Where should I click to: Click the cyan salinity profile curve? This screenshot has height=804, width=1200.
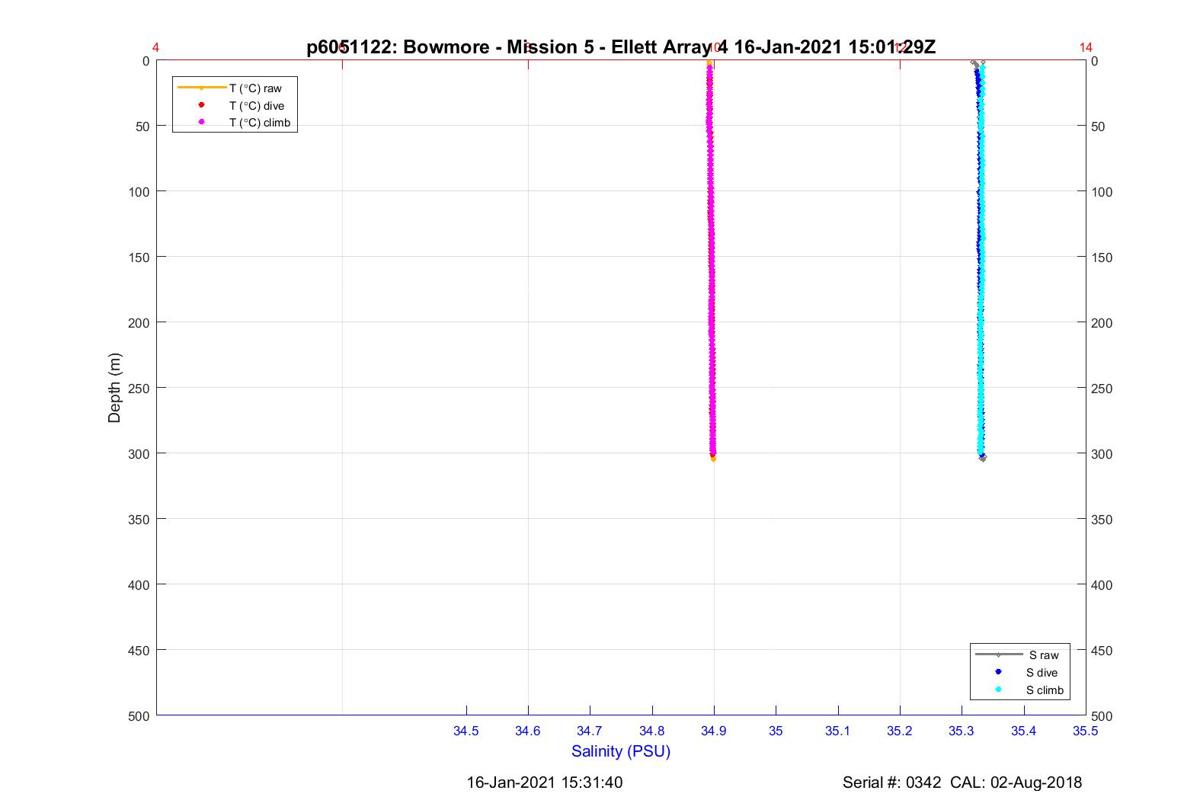[x=981, y=260]
